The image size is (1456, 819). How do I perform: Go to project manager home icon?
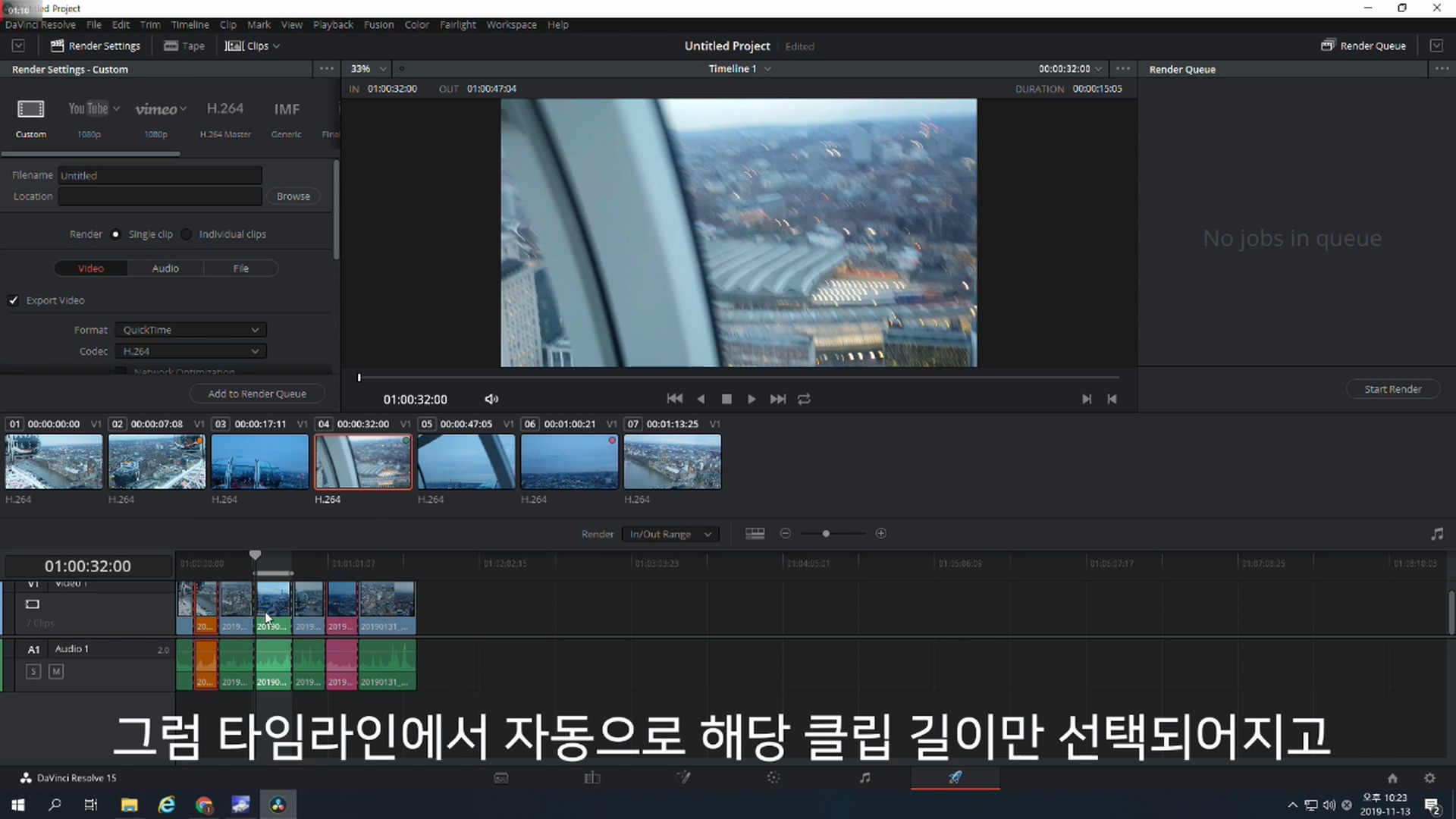point(1392,778)
